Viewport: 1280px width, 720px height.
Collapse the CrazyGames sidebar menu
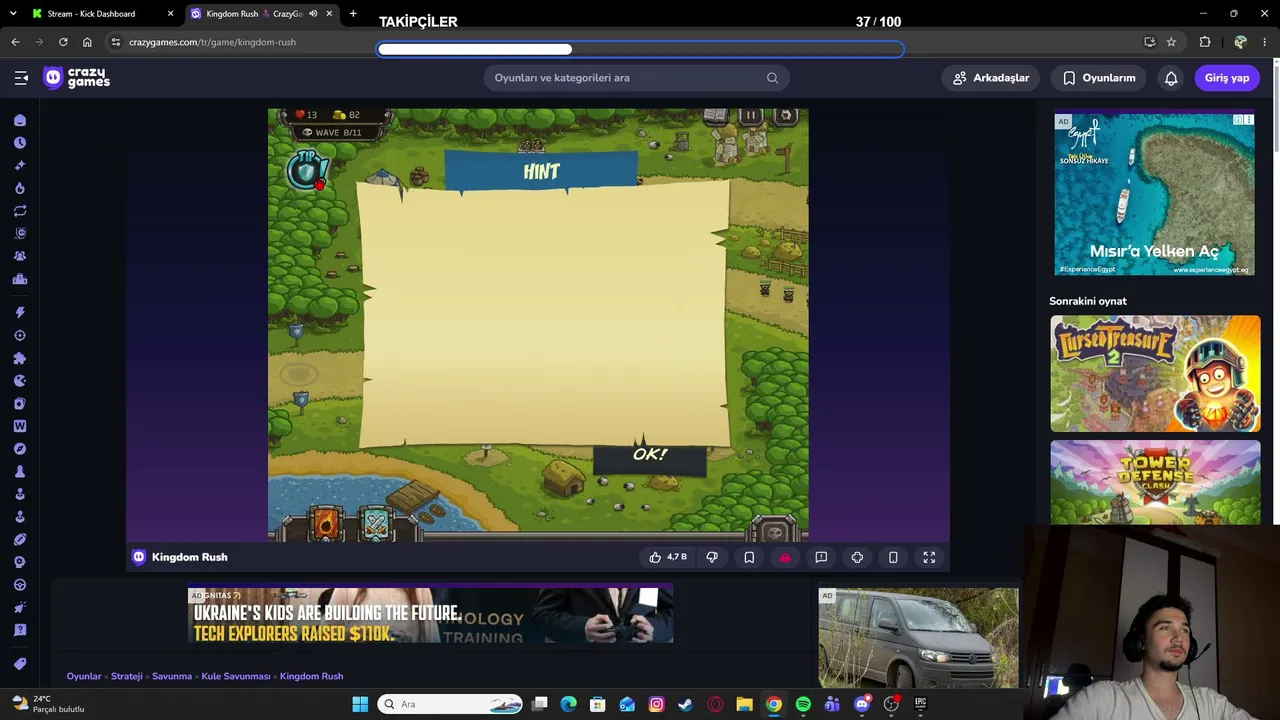tap(21, 78)
